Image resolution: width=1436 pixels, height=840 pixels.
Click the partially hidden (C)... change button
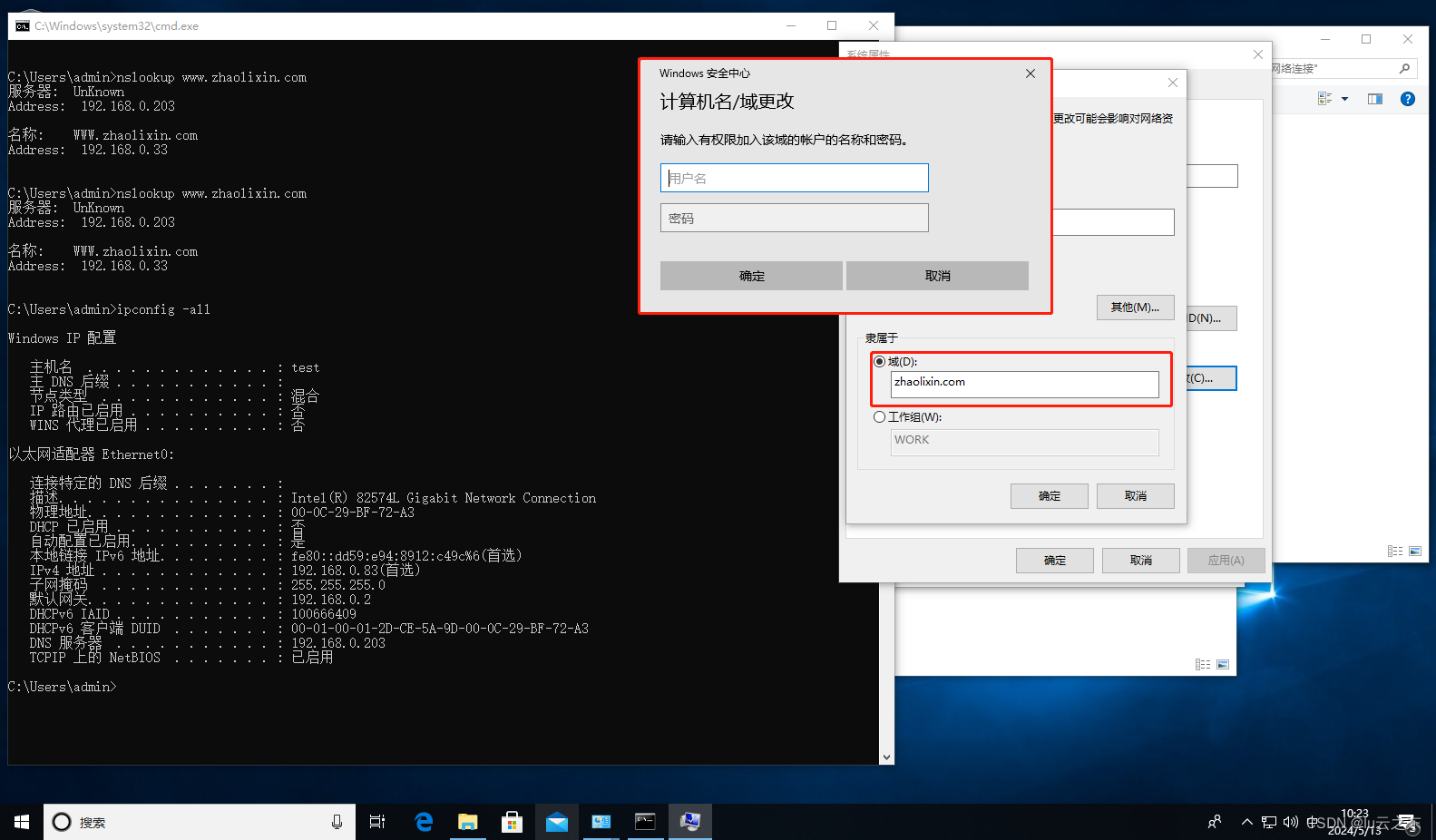point(1211,378)
